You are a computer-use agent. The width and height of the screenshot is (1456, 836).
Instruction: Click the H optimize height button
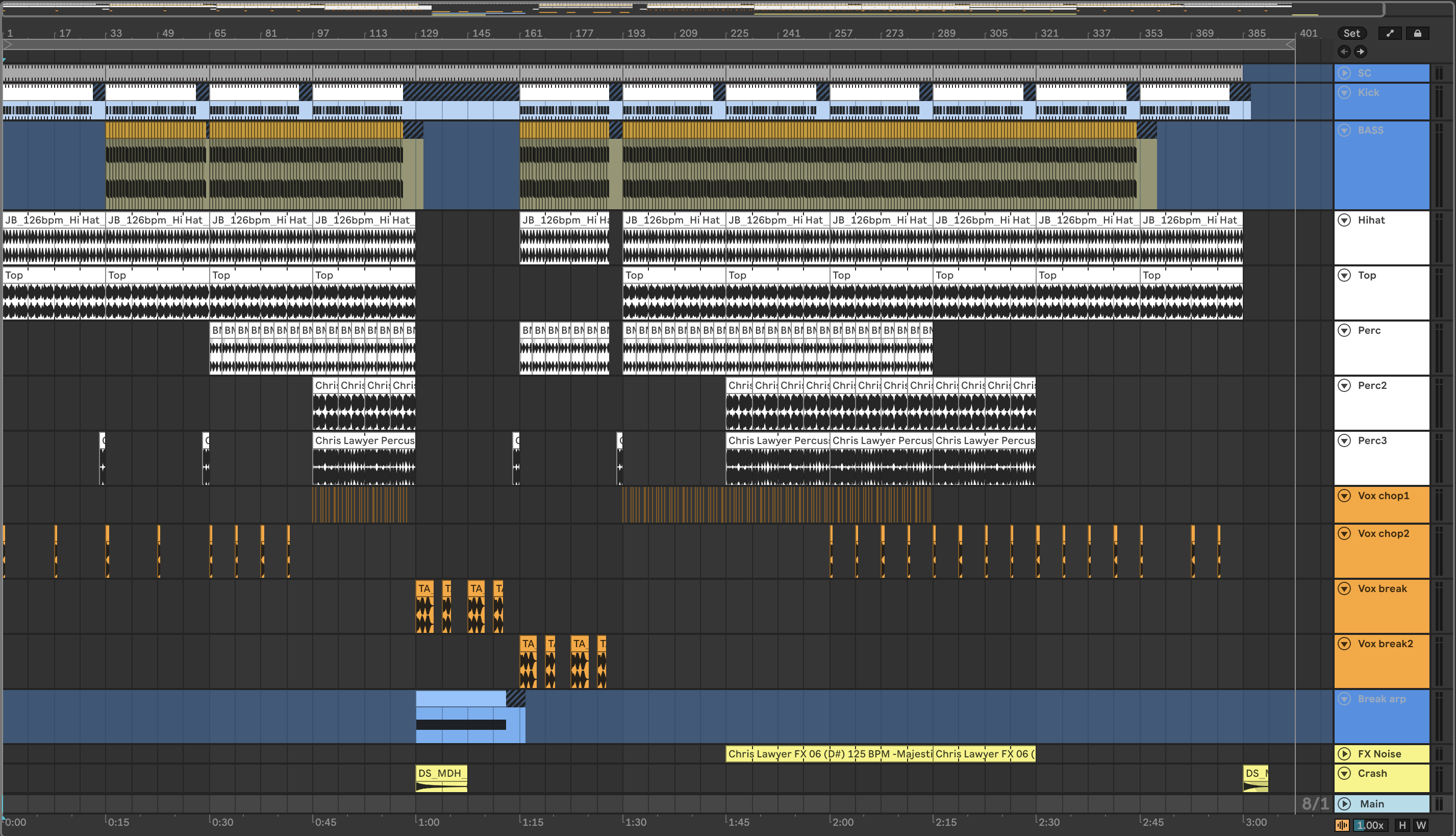pos(1402,825)
